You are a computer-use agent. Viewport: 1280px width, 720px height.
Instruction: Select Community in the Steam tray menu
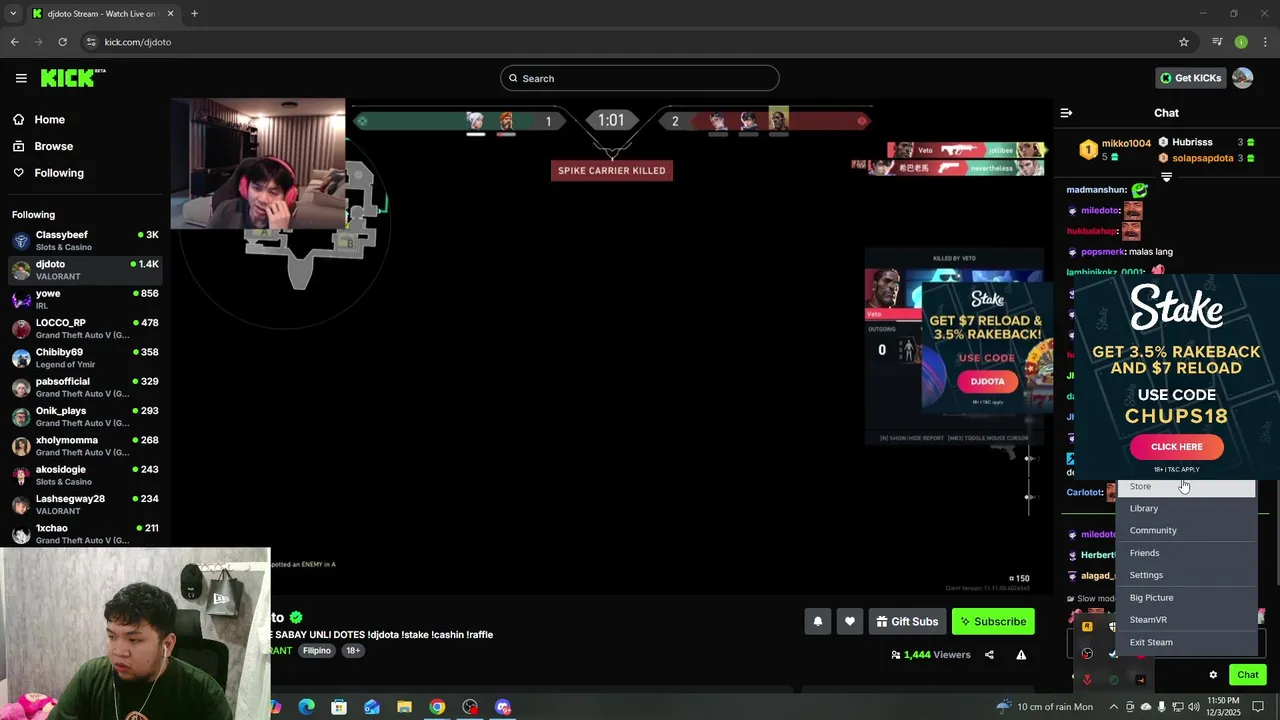click(x=1186, y=530)
